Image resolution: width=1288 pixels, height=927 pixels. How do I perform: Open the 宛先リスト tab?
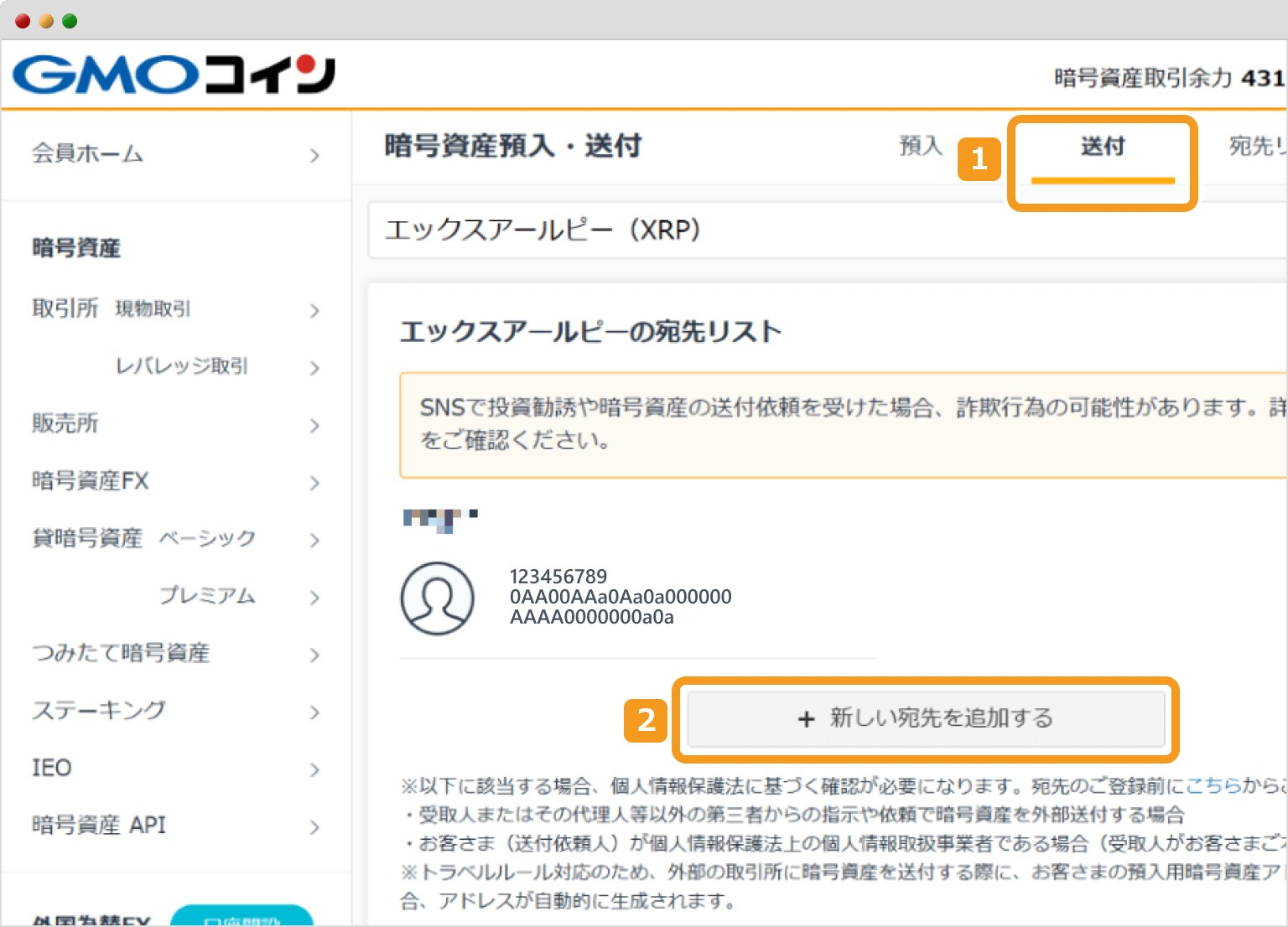pyautogui.click(x=1258, y=146)
